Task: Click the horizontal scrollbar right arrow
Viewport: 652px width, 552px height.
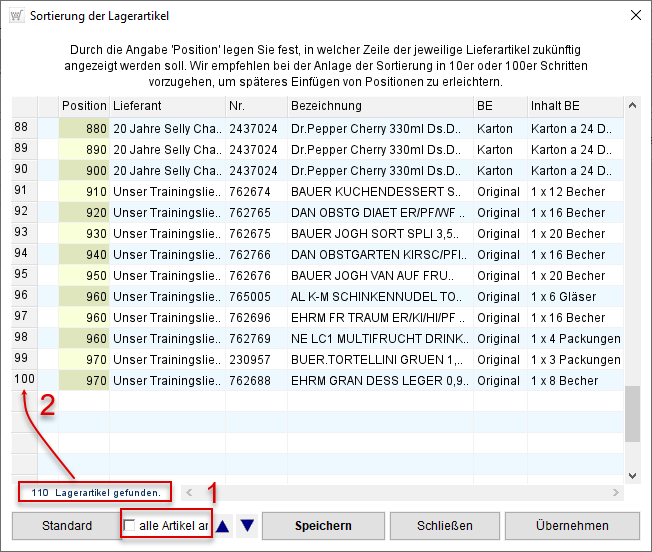Action: pos(616,492)
